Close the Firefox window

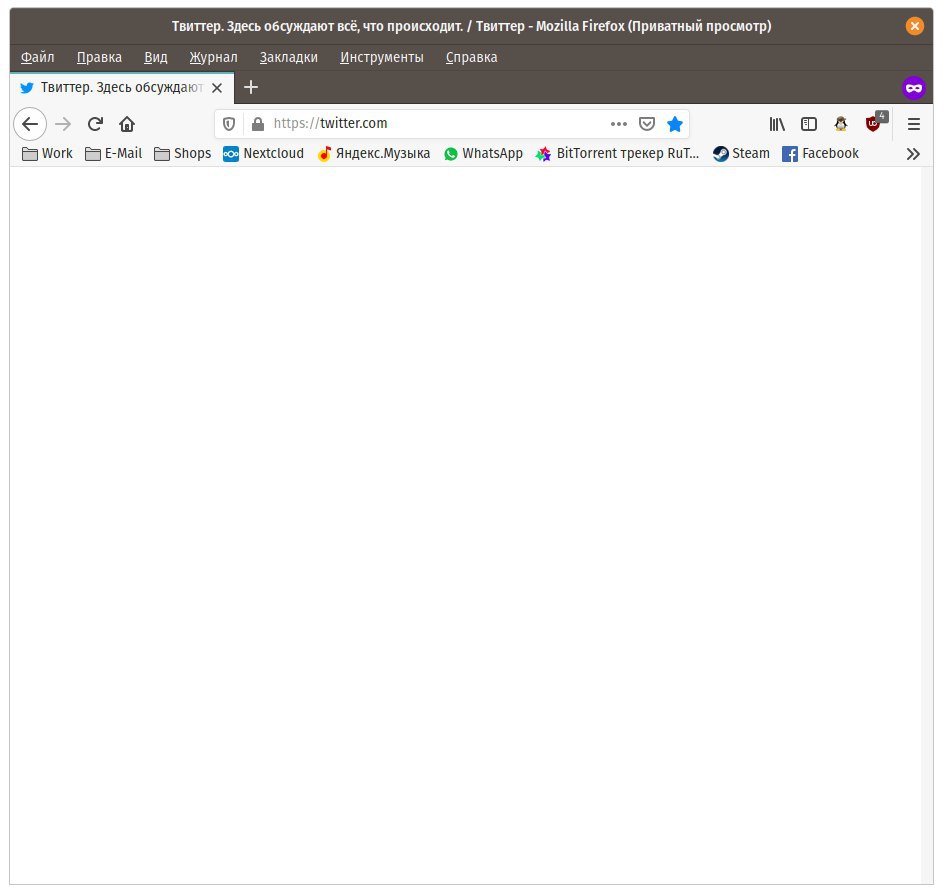coord(914,26)
